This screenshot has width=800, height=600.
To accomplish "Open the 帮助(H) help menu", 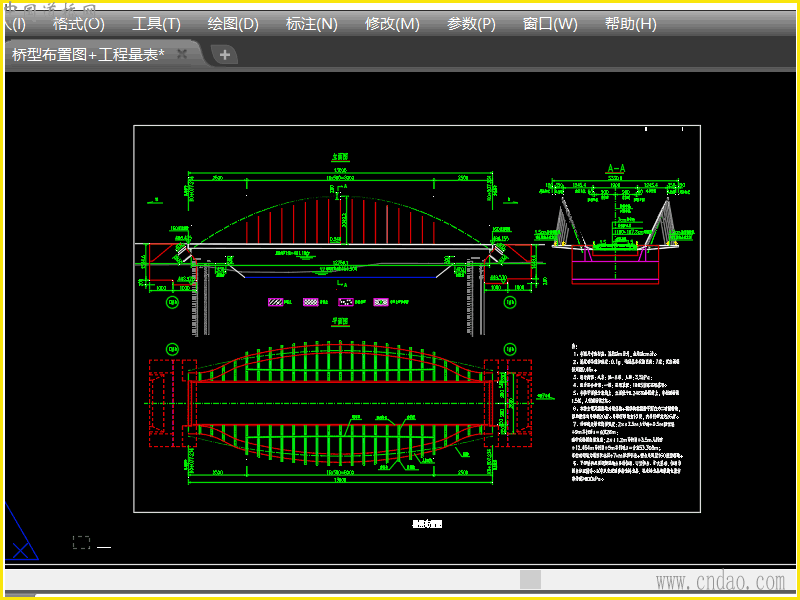I will (630, 24).
